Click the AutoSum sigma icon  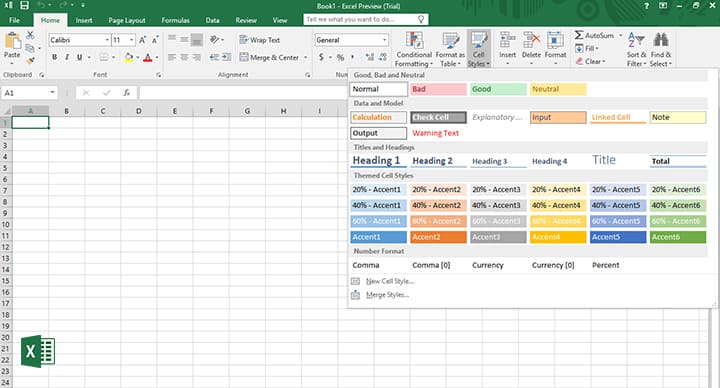579,35
